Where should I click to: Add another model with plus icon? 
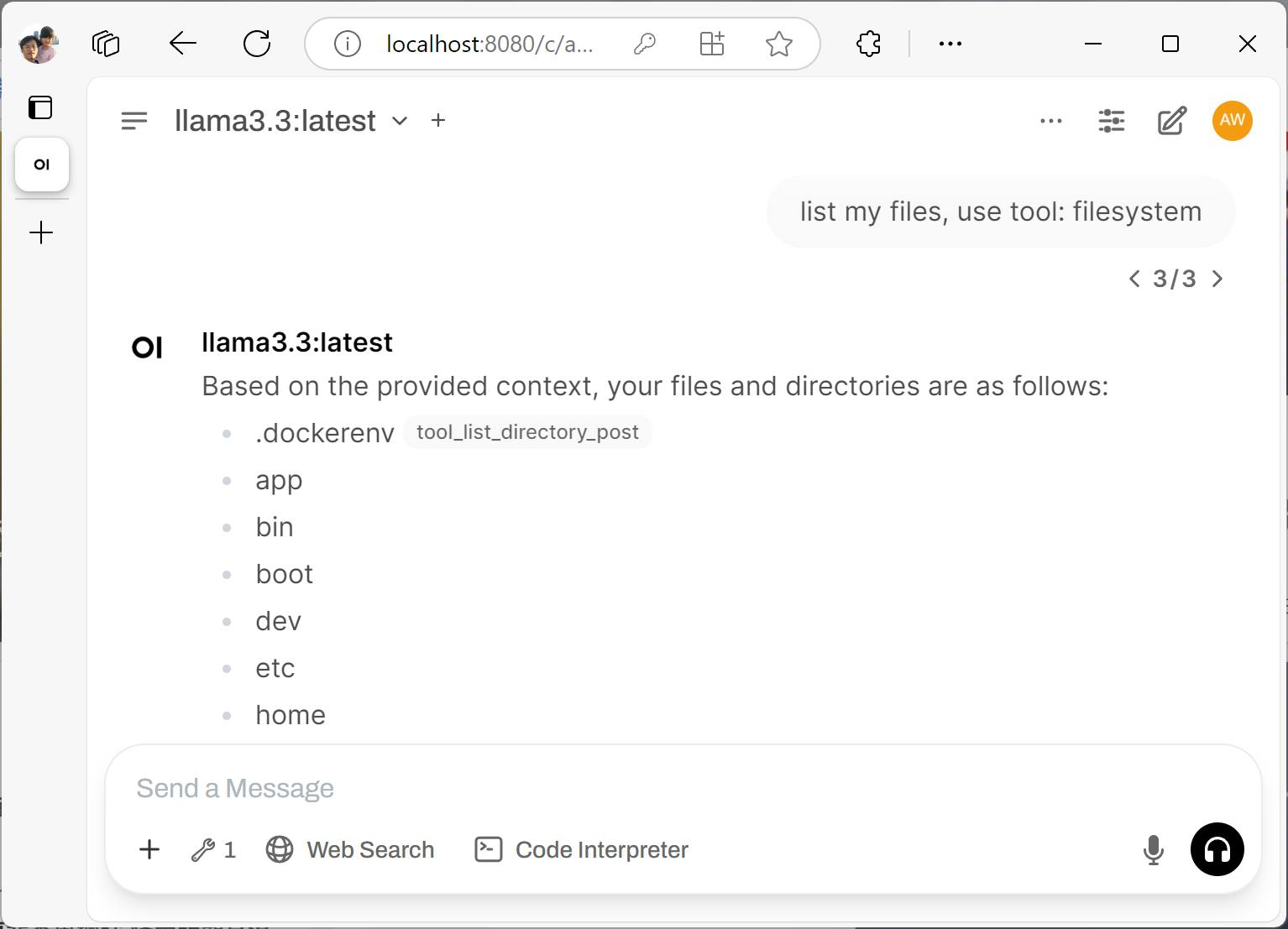click(x=438, y=121)
